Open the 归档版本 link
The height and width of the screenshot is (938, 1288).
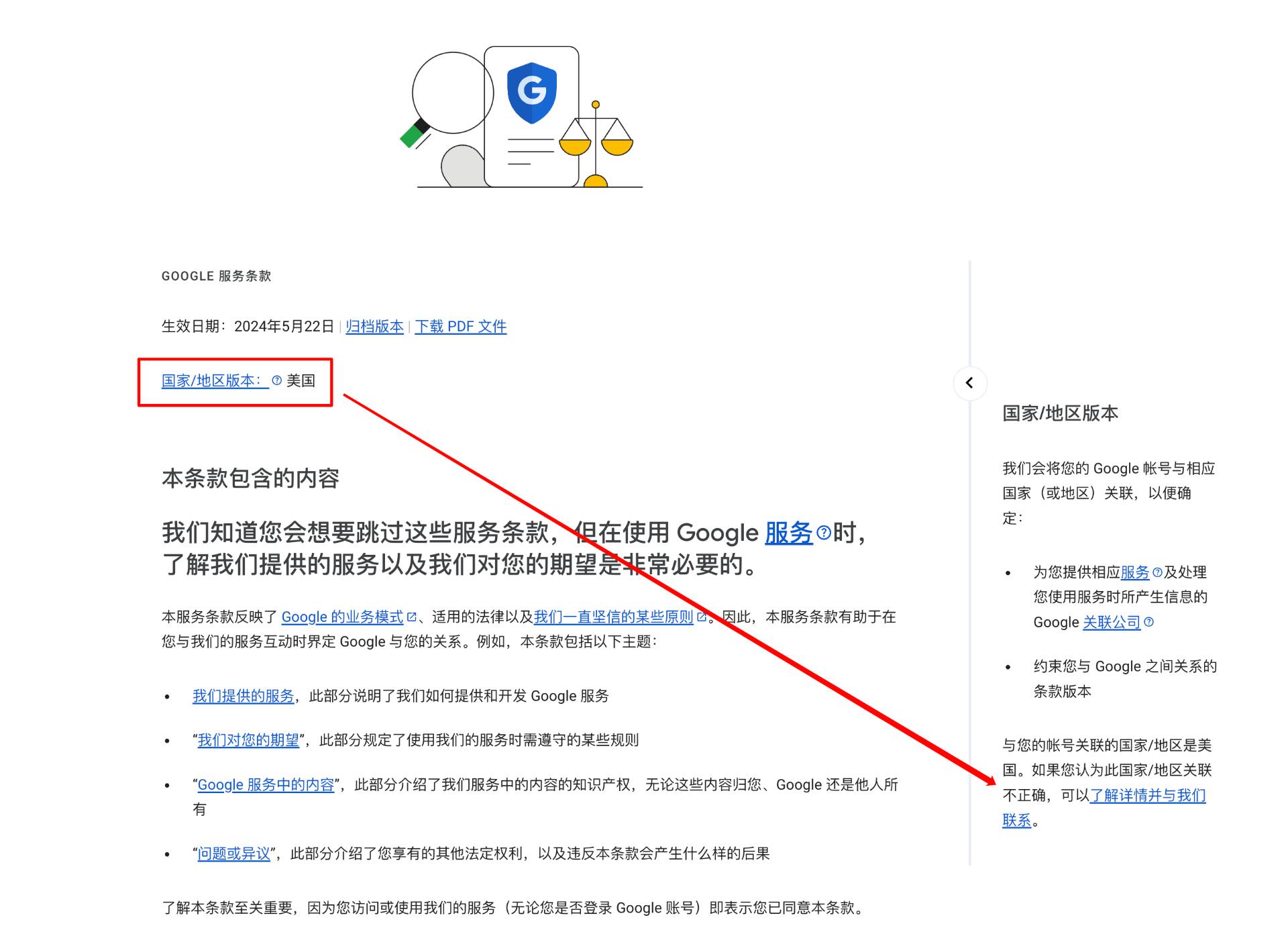[374, 327]
